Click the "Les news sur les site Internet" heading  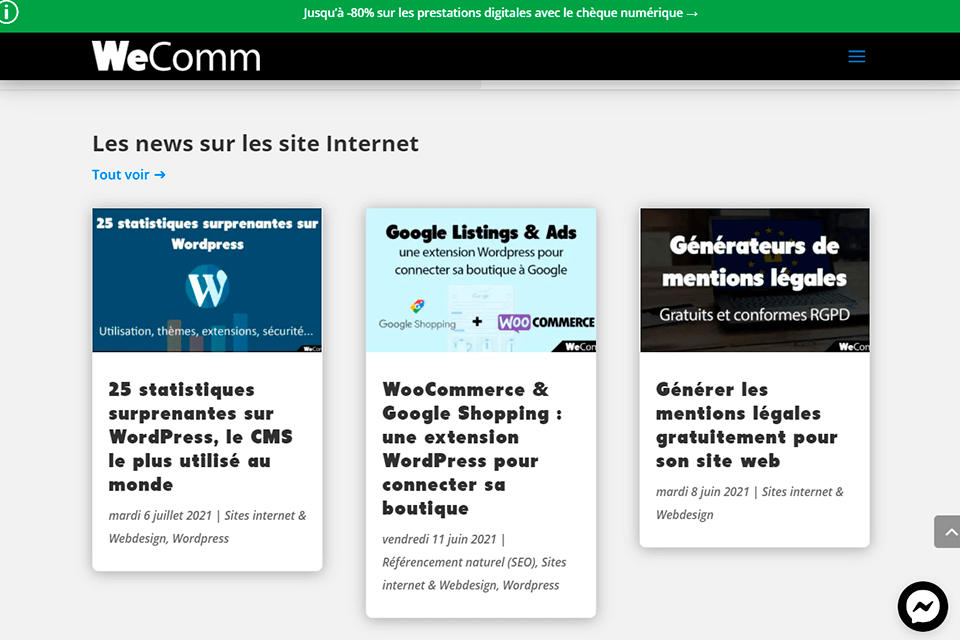(255, 144)
